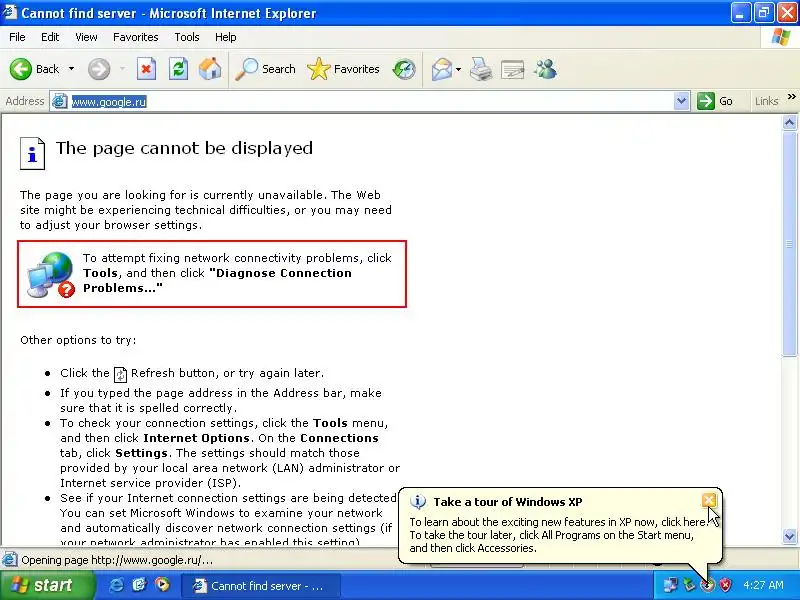This screenshot has height=600, width=800.
Task: Click the green Go button
Action: [x=715, y=101]
